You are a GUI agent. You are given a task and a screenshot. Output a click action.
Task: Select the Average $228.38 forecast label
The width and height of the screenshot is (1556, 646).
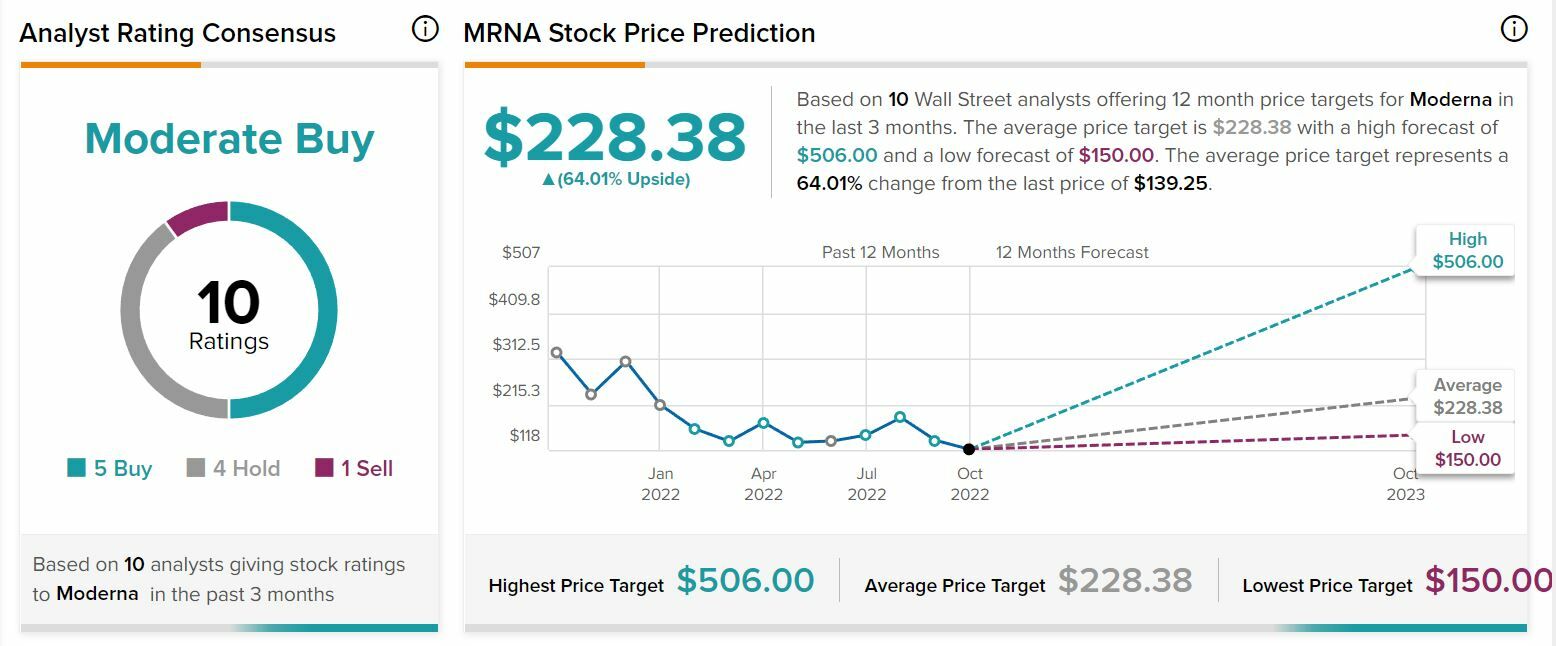coord(1467,397)
